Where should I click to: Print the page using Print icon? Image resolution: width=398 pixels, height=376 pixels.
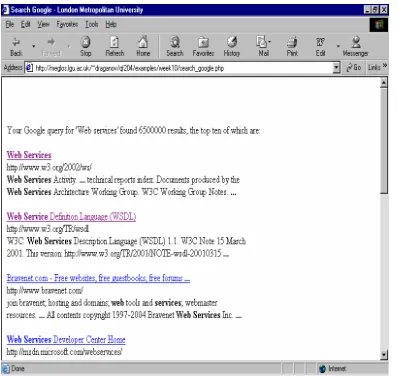(x=292, y=47)
